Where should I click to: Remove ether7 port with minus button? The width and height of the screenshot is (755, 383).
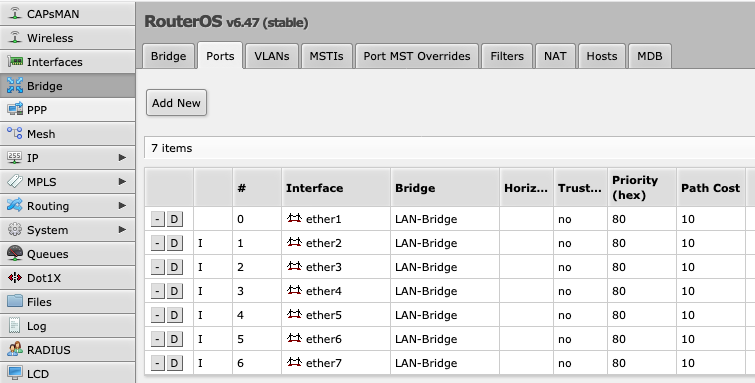pyautogui.click(x=157, y=363)
